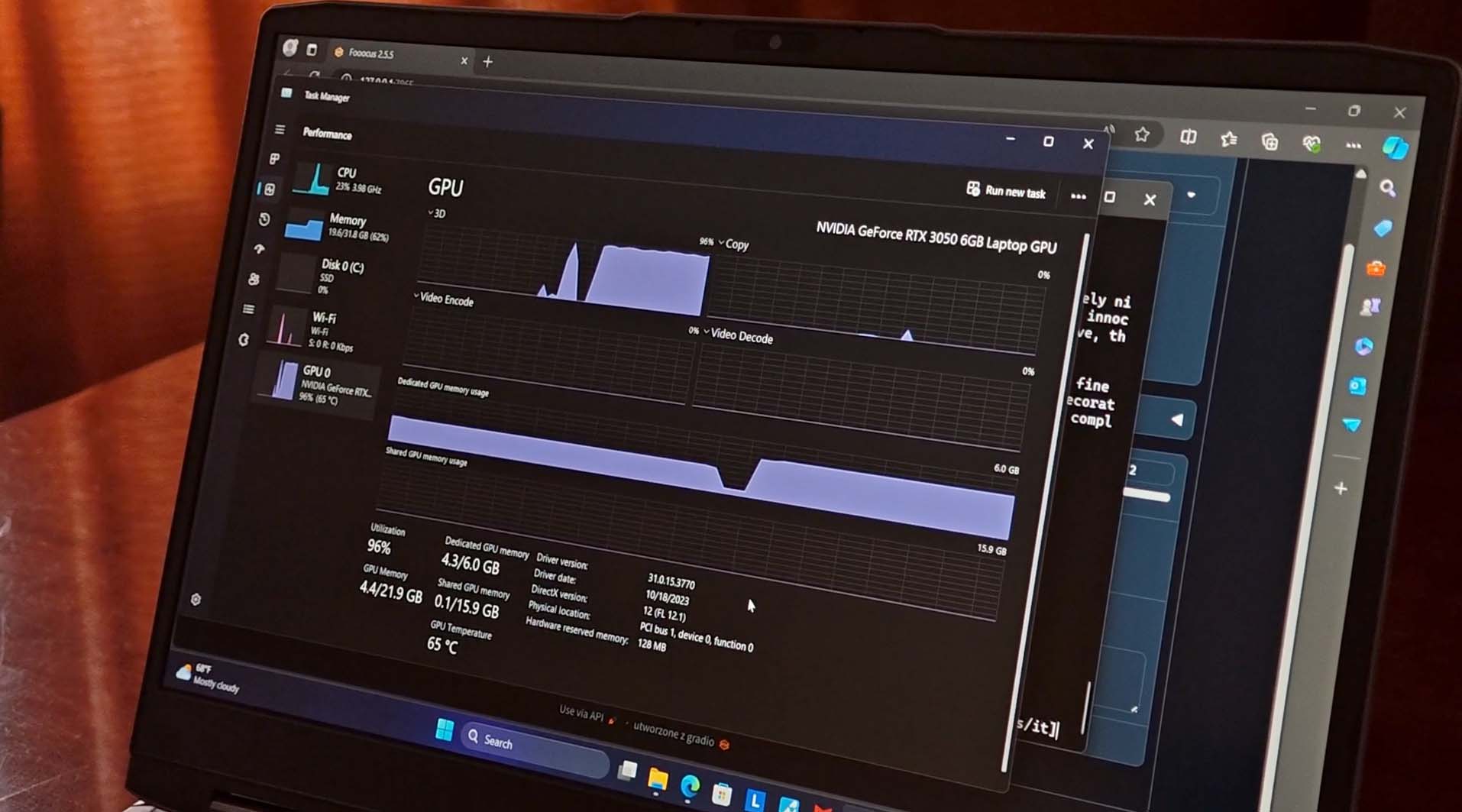Open Edge favorites list icon
This screenshot has width=1462, height=812.
tap(1228, 139)
